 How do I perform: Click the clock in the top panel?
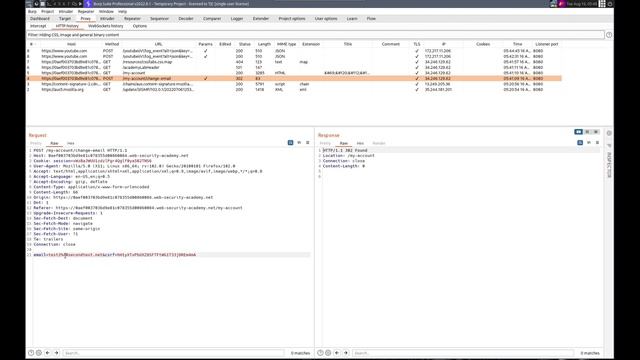tap(581, 4)
